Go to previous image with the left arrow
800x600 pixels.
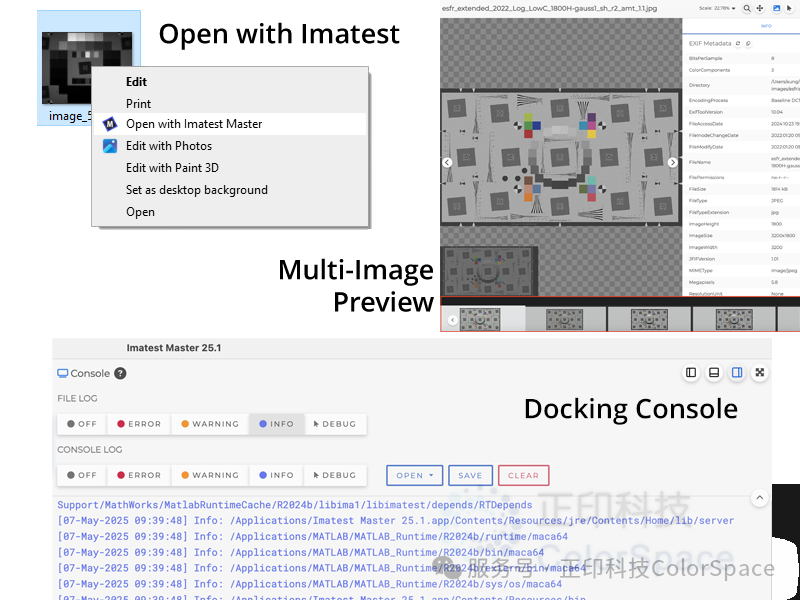point(447,162)
